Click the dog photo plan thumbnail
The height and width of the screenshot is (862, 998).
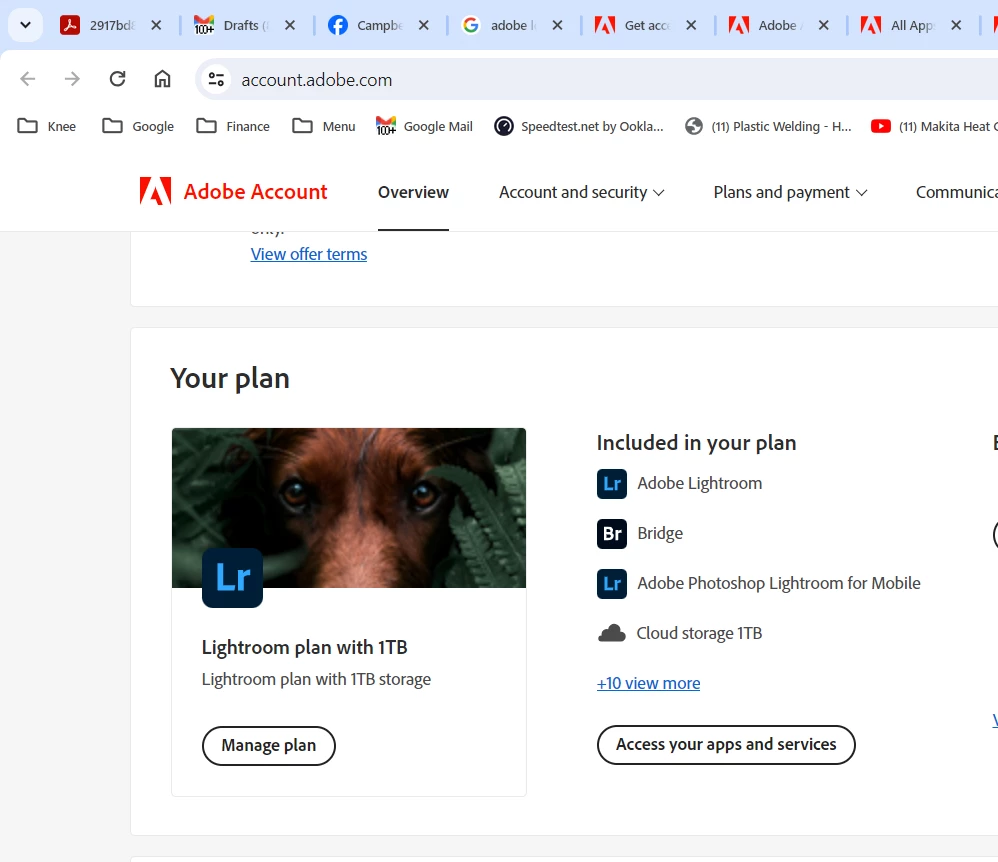(x=349, y=507)
